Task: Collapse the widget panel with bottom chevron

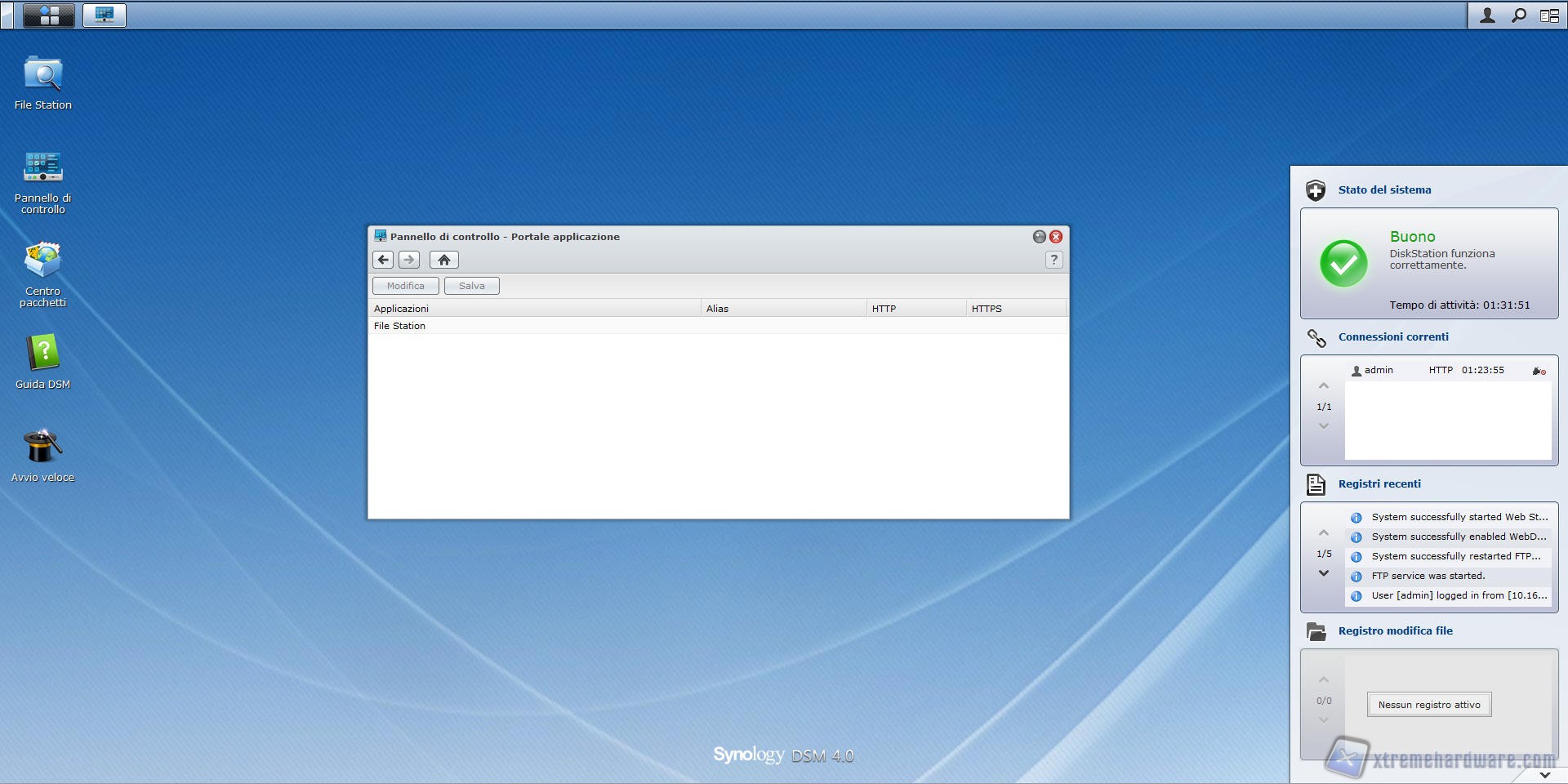Action: coord(1544,774)
